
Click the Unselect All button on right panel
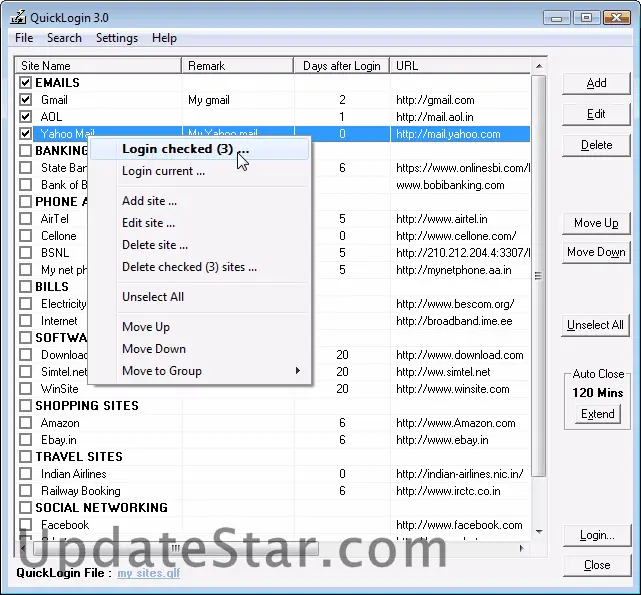pos(595,325)
